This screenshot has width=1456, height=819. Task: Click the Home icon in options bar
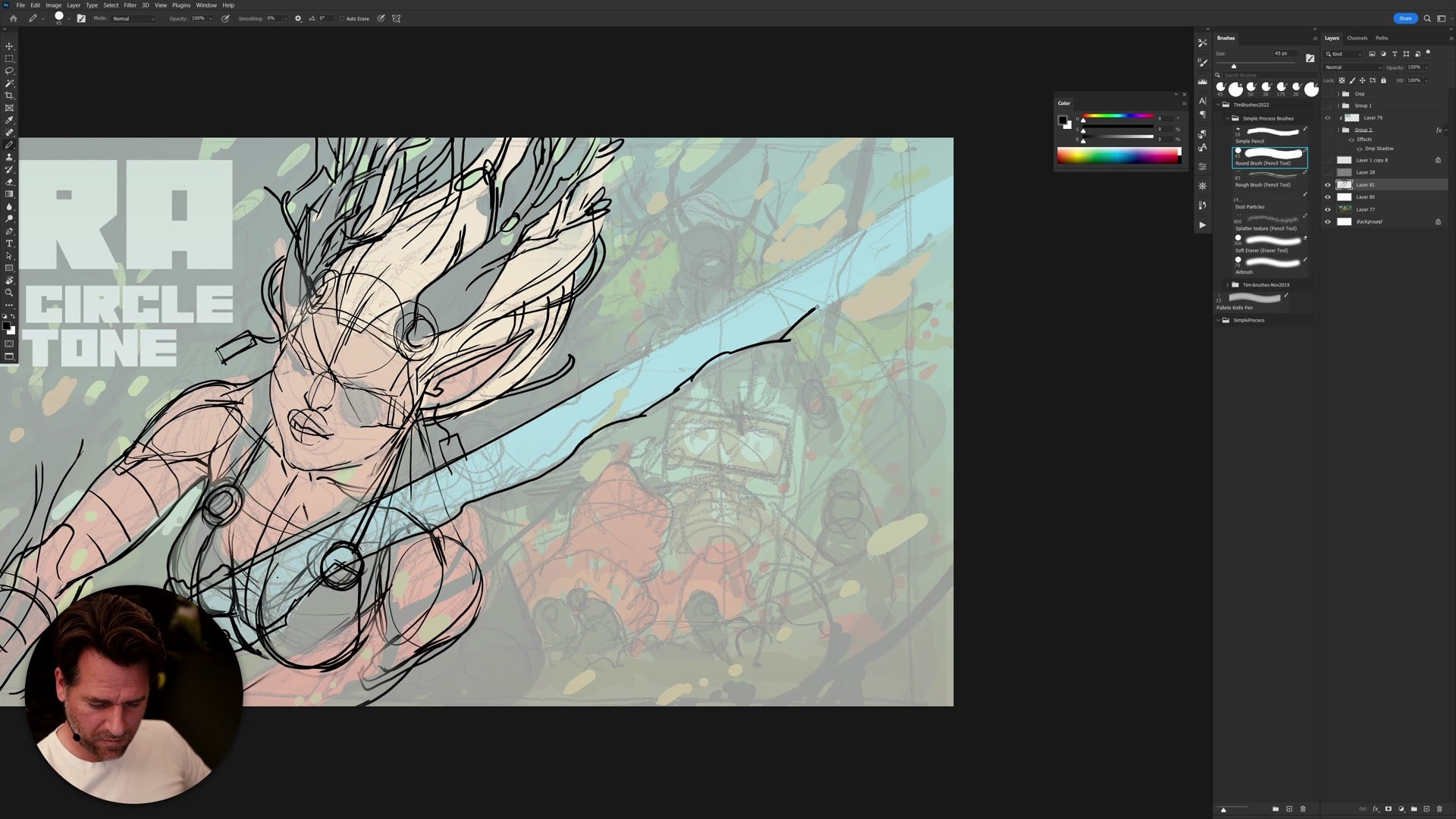(x=13, y=18)
